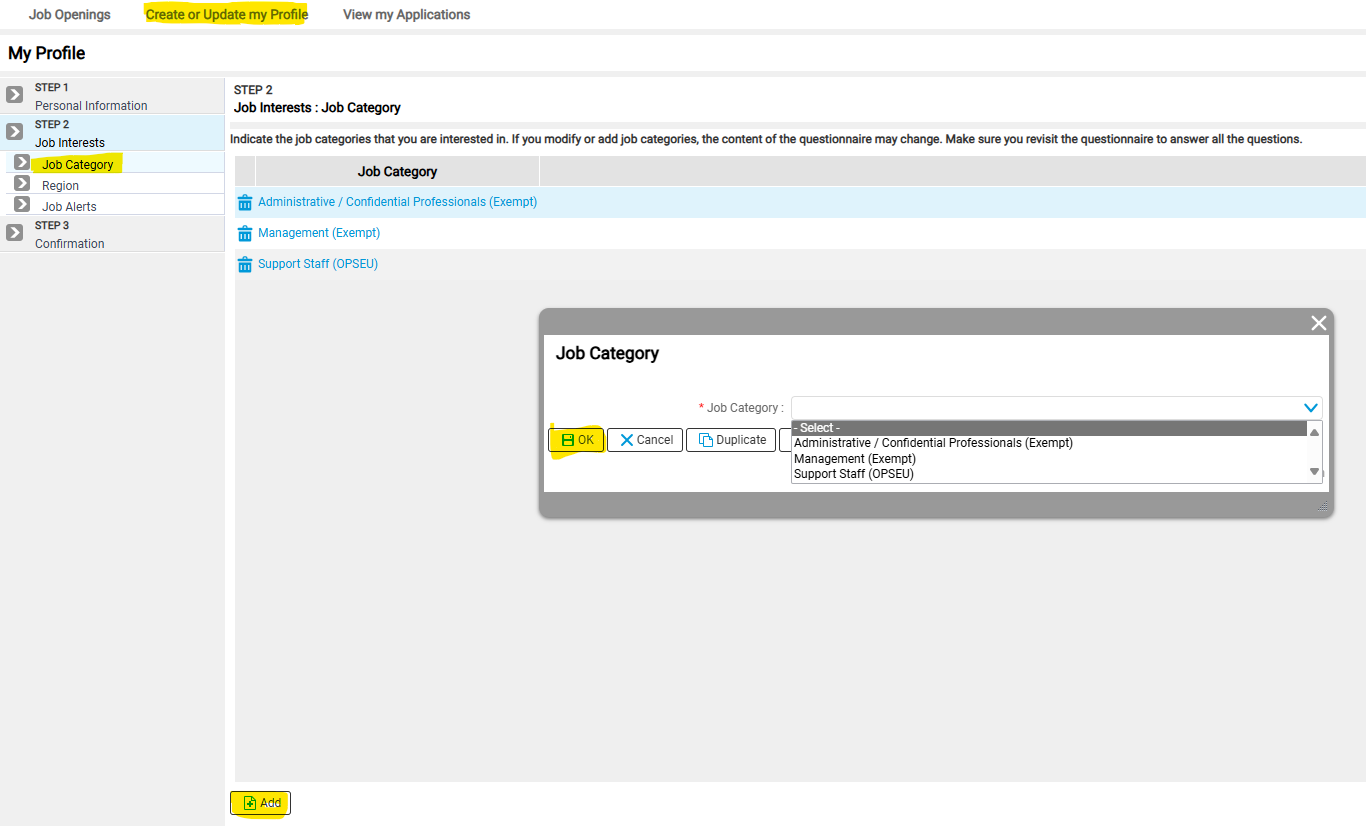Click the Duplicate button

click(x=731, y=440)
